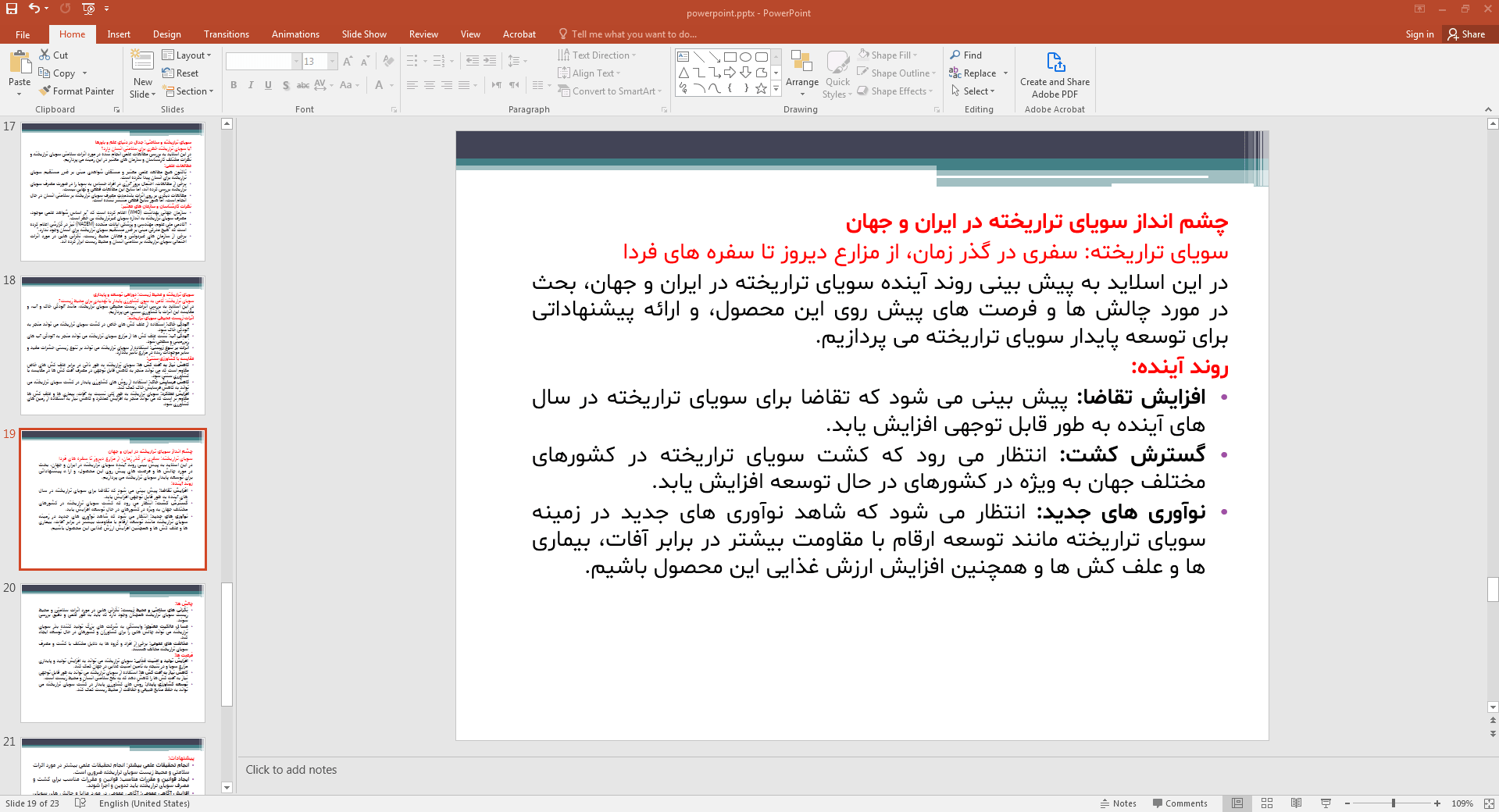The width and height of the screenshot is (1499, 812).
Task: Open the Text Direction dropdown
Action: pyautogui.click(x=597, y=55)
